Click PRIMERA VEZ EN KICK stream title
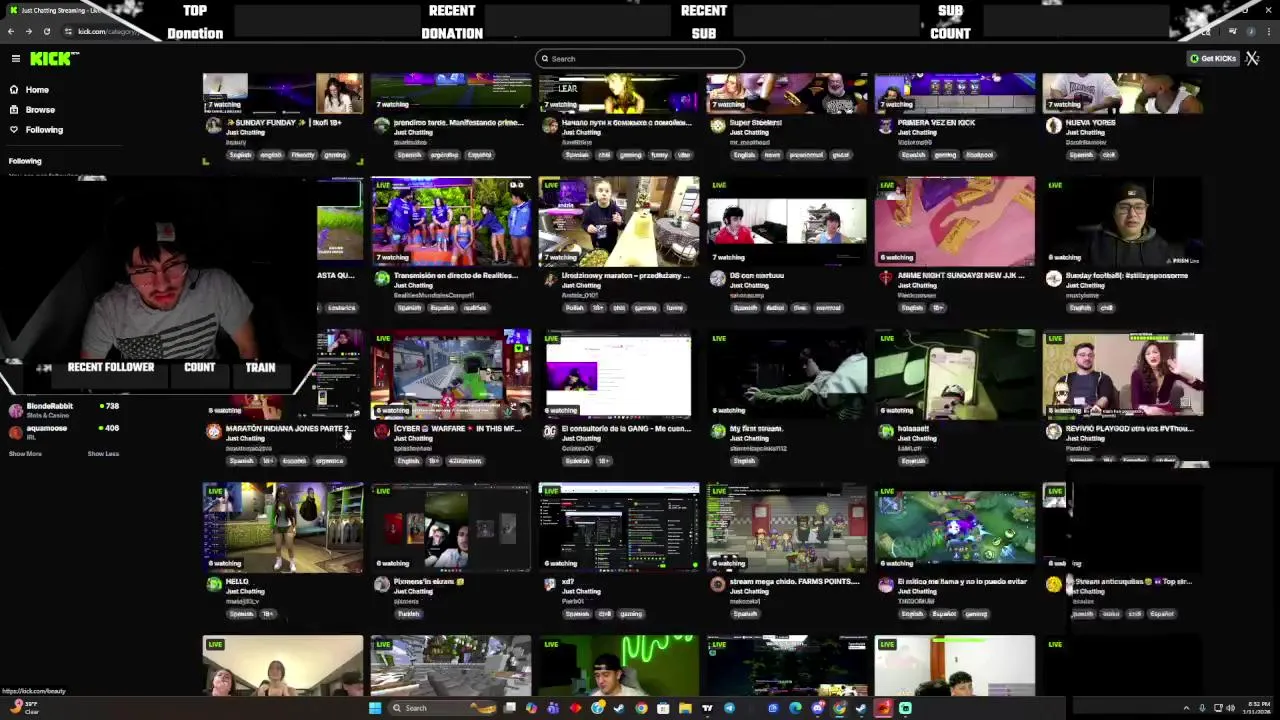This screenshot has height=720, width=1280. click(936, 123)
